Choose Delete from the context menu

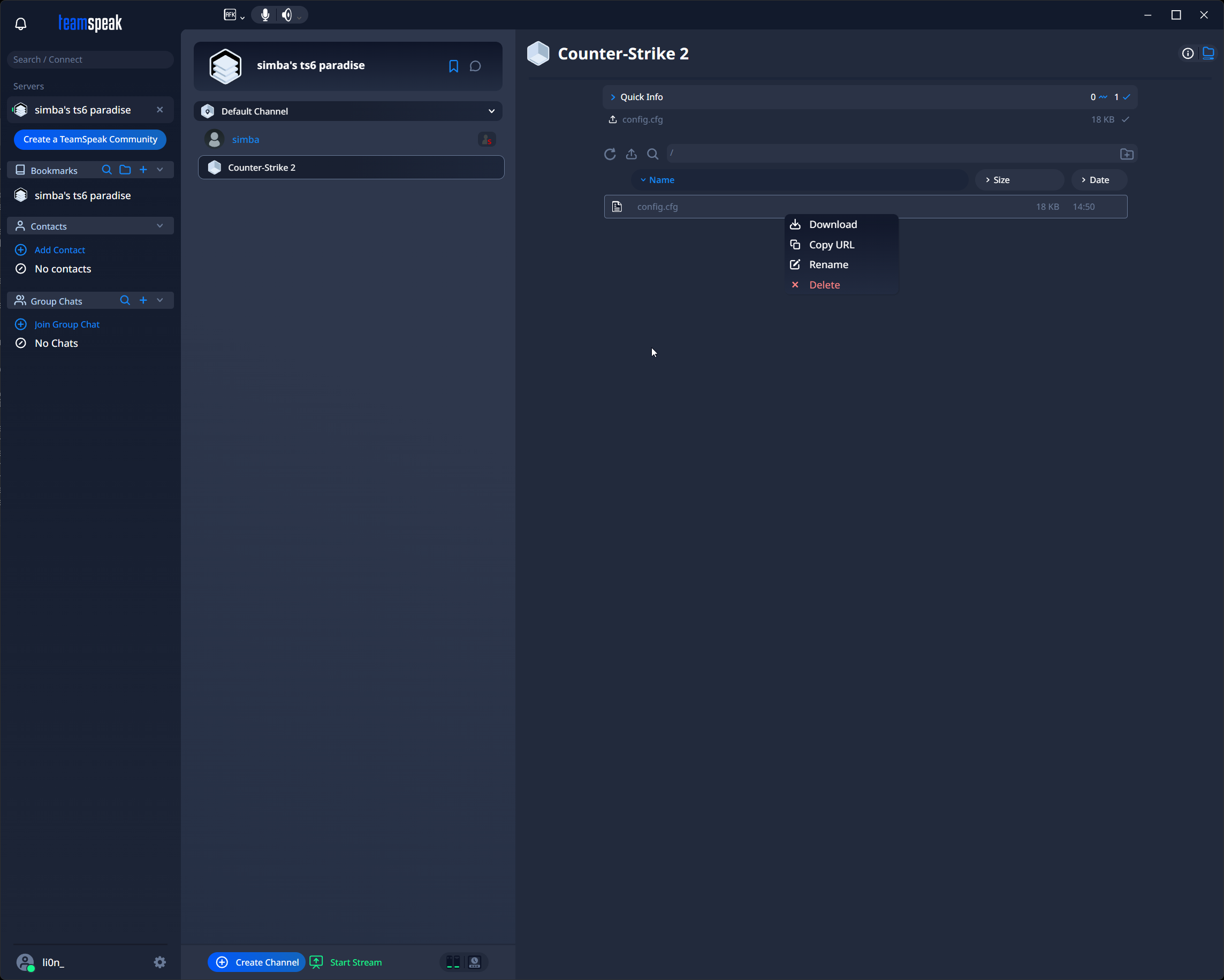841,285
